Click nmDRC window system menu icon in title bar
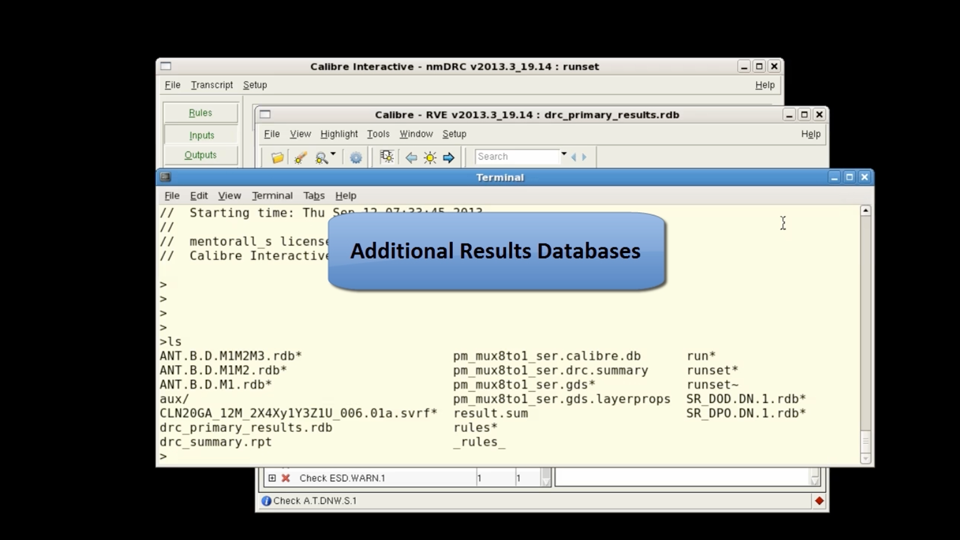 (166, 66)
